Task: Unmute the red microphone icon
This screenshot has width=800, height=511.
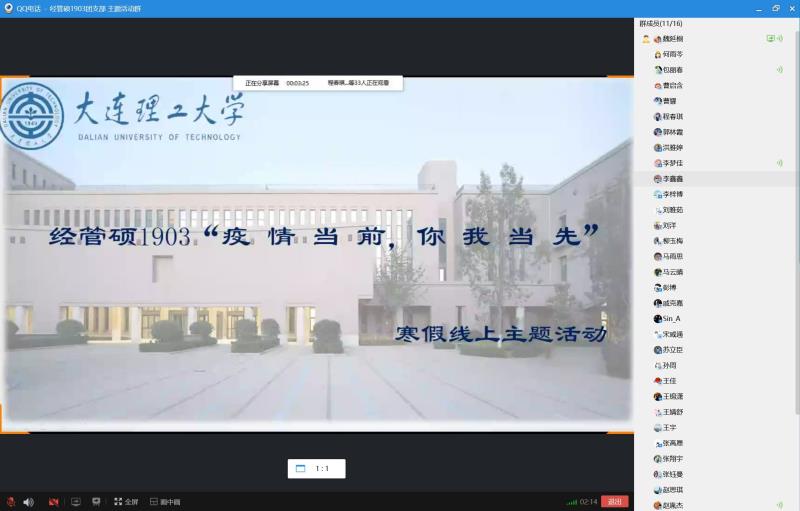Action: 10,501
